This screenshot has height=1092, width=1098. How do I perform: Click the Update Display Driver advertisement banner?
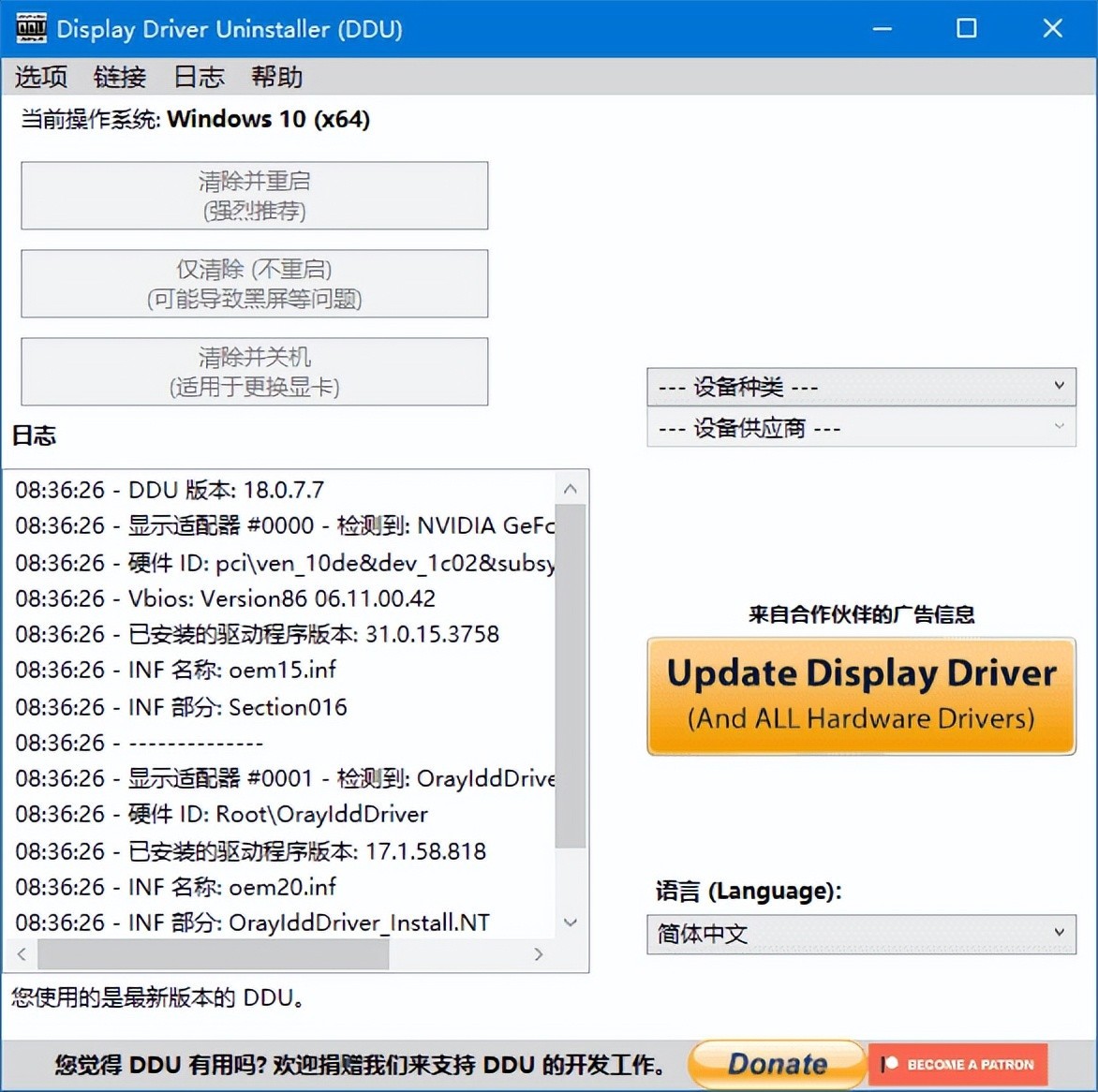[860, 696]
